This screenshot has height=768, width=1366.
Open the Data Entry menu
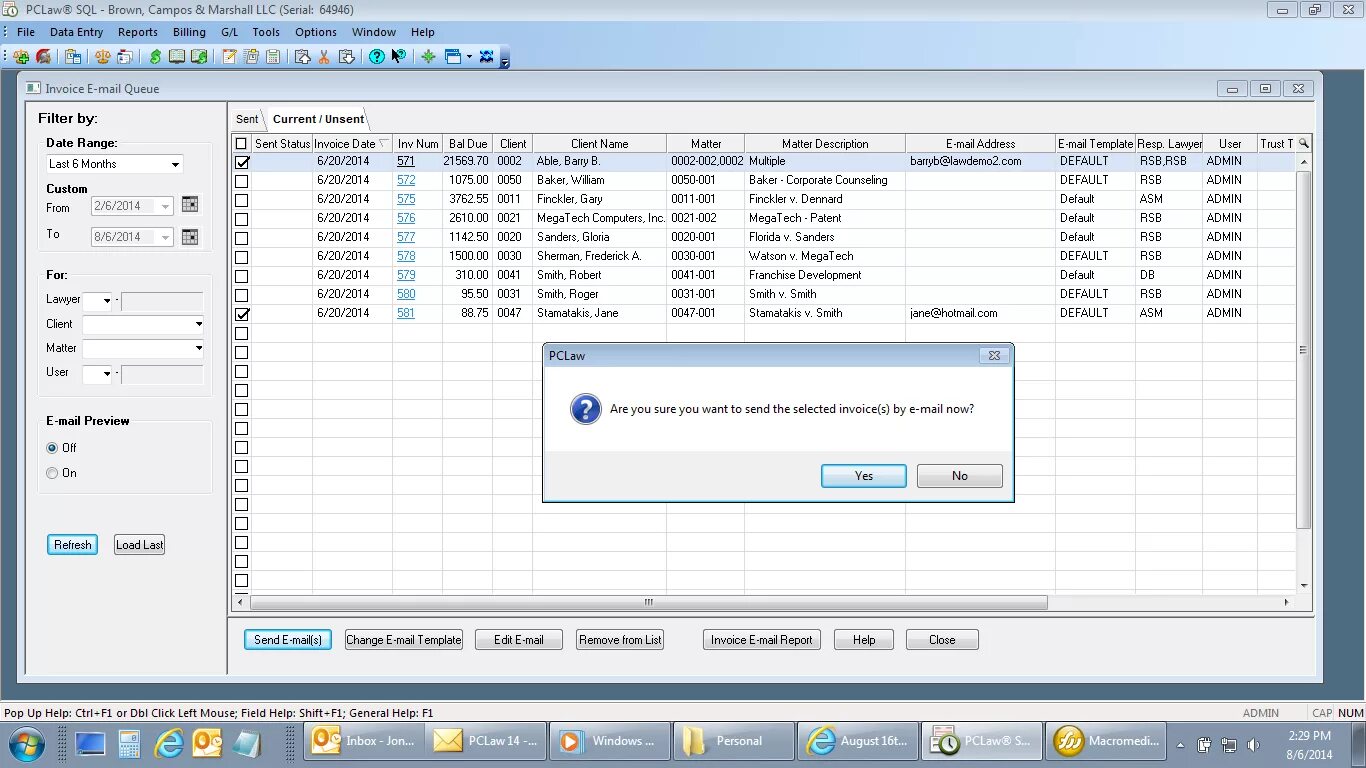pos(76,32)
